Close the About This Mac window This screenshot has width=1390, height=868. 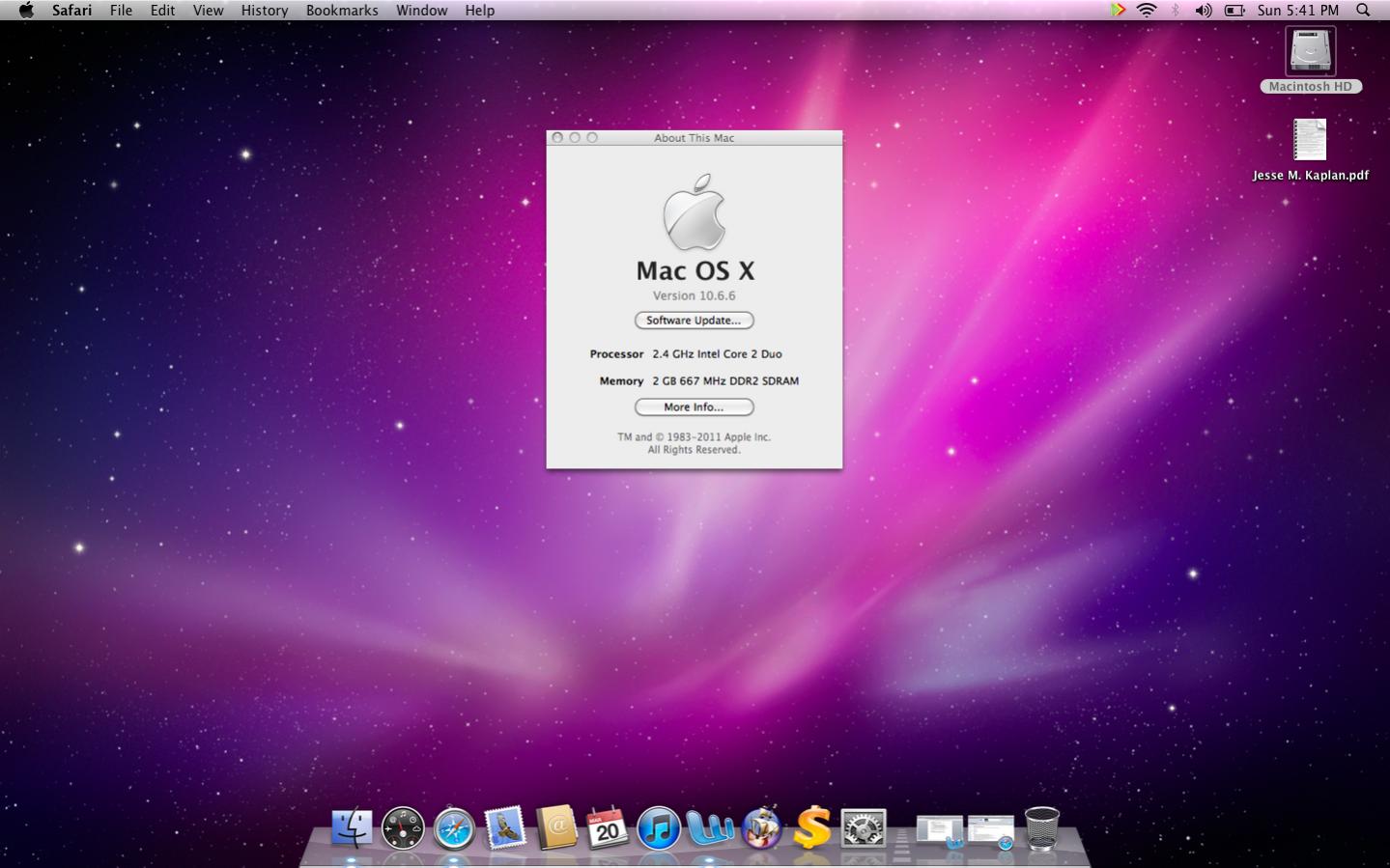[x=557, y=138]
